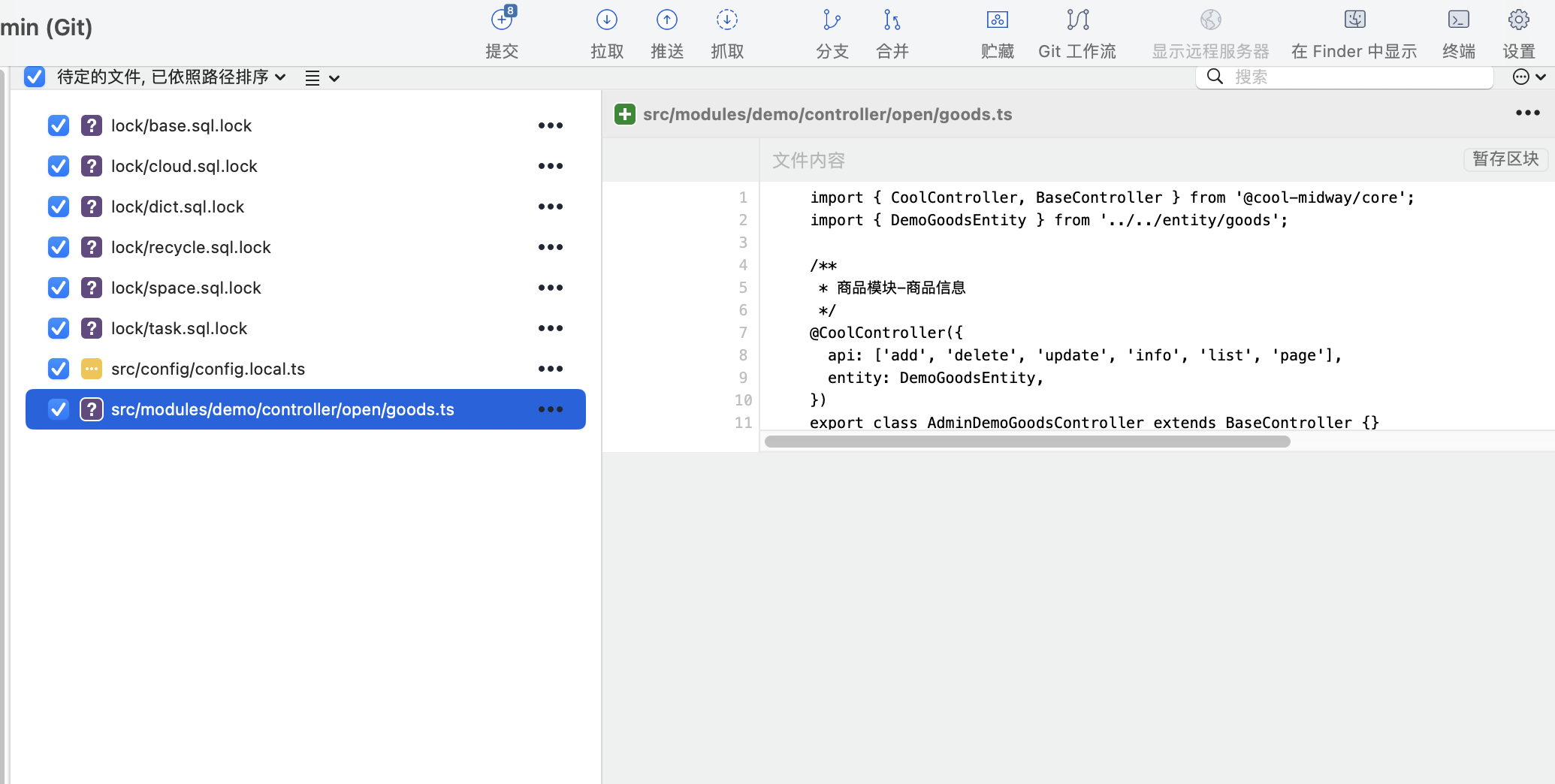Select the lock/task.sql.lock file row
This screenshot has width=1555, height=784.
[x=306, y=328]
